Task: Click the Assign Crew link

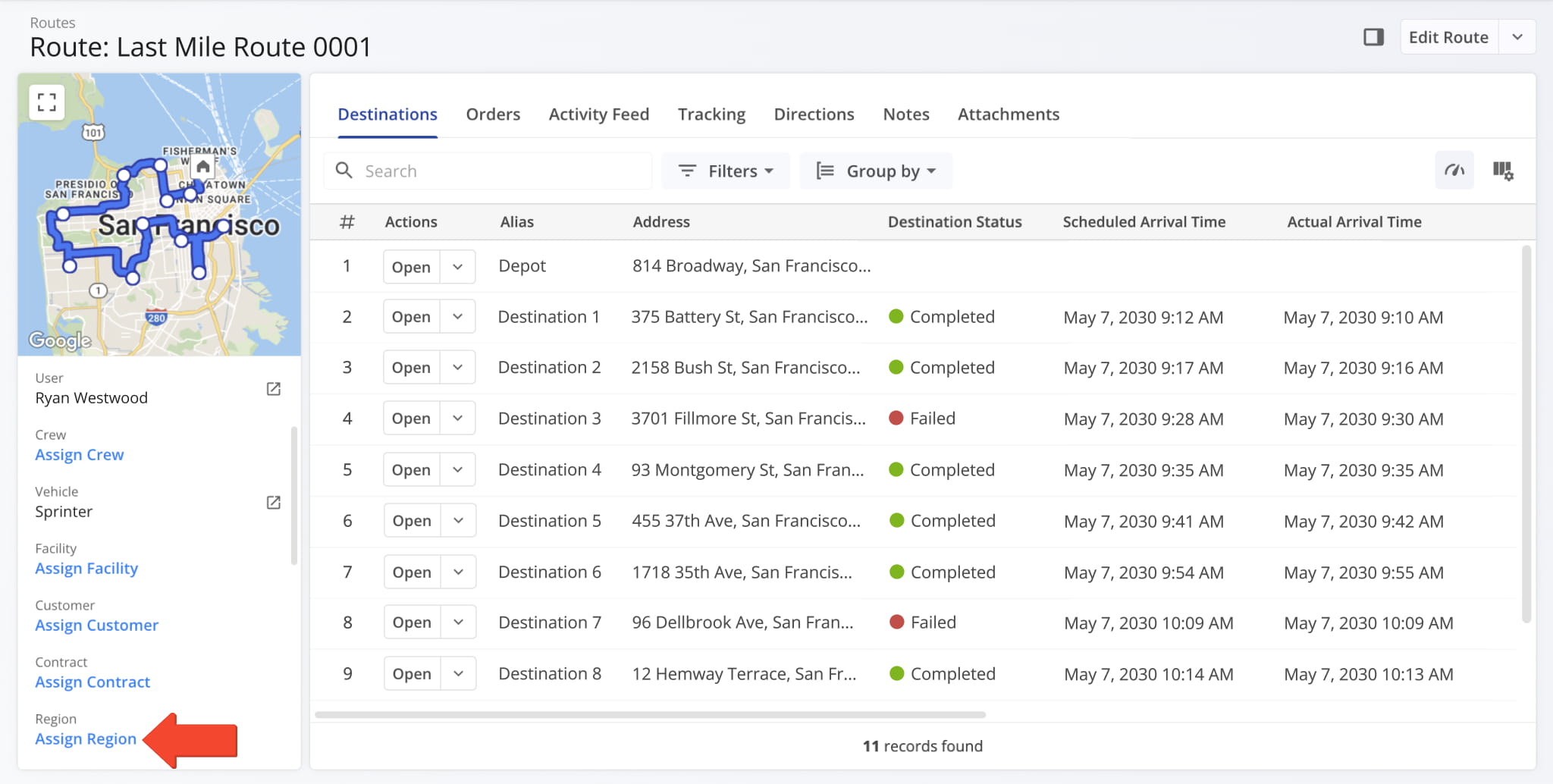Action: point(80,455)
